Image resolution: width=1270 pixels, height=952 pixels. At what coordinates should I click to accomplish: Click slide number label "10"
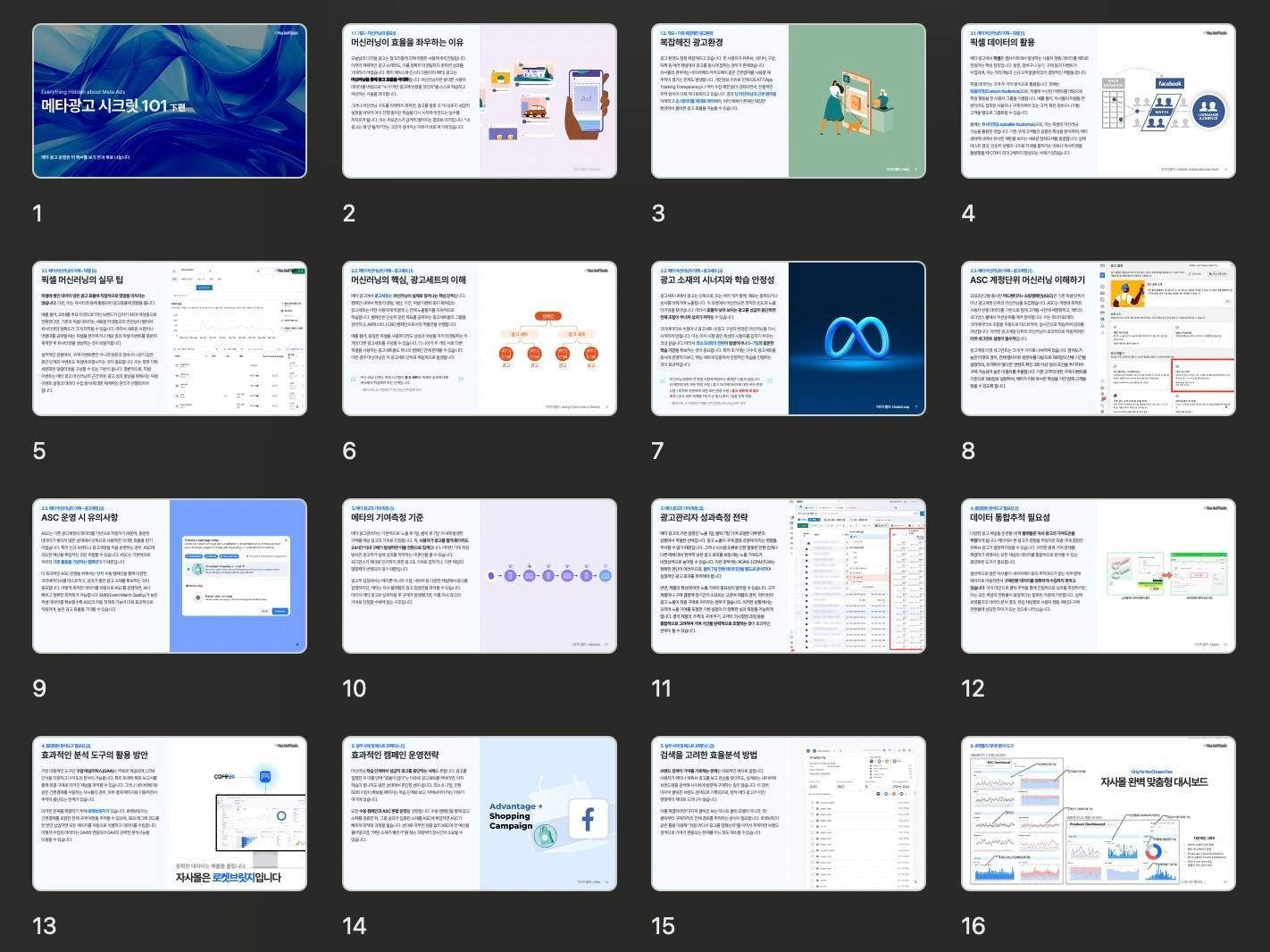coord(355,689)
